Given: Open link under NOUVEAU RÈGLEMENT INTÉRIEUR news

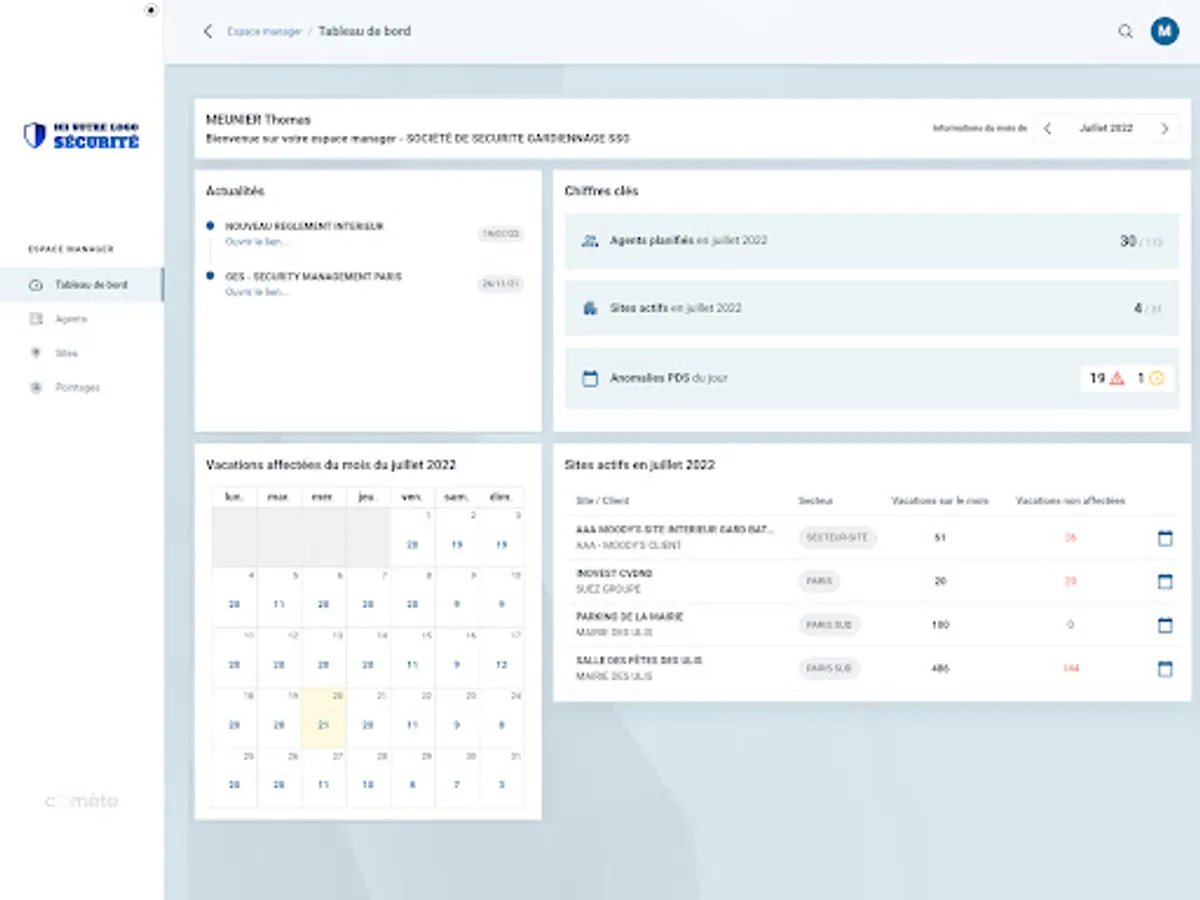Looking at the screenshot, I should [256, 242].
